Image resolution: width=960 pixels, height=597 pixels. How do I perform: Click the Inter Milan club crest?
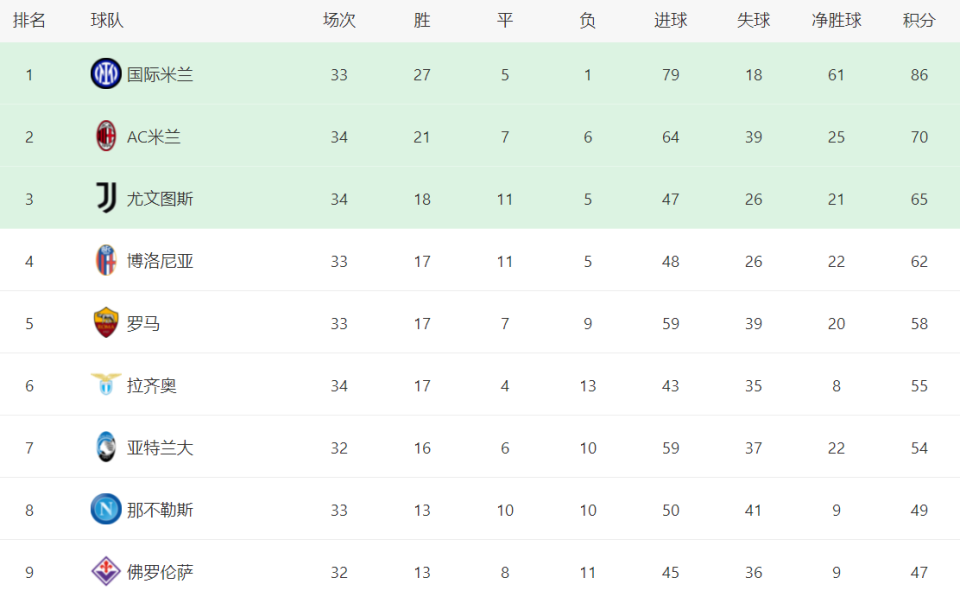click(106, 73)
